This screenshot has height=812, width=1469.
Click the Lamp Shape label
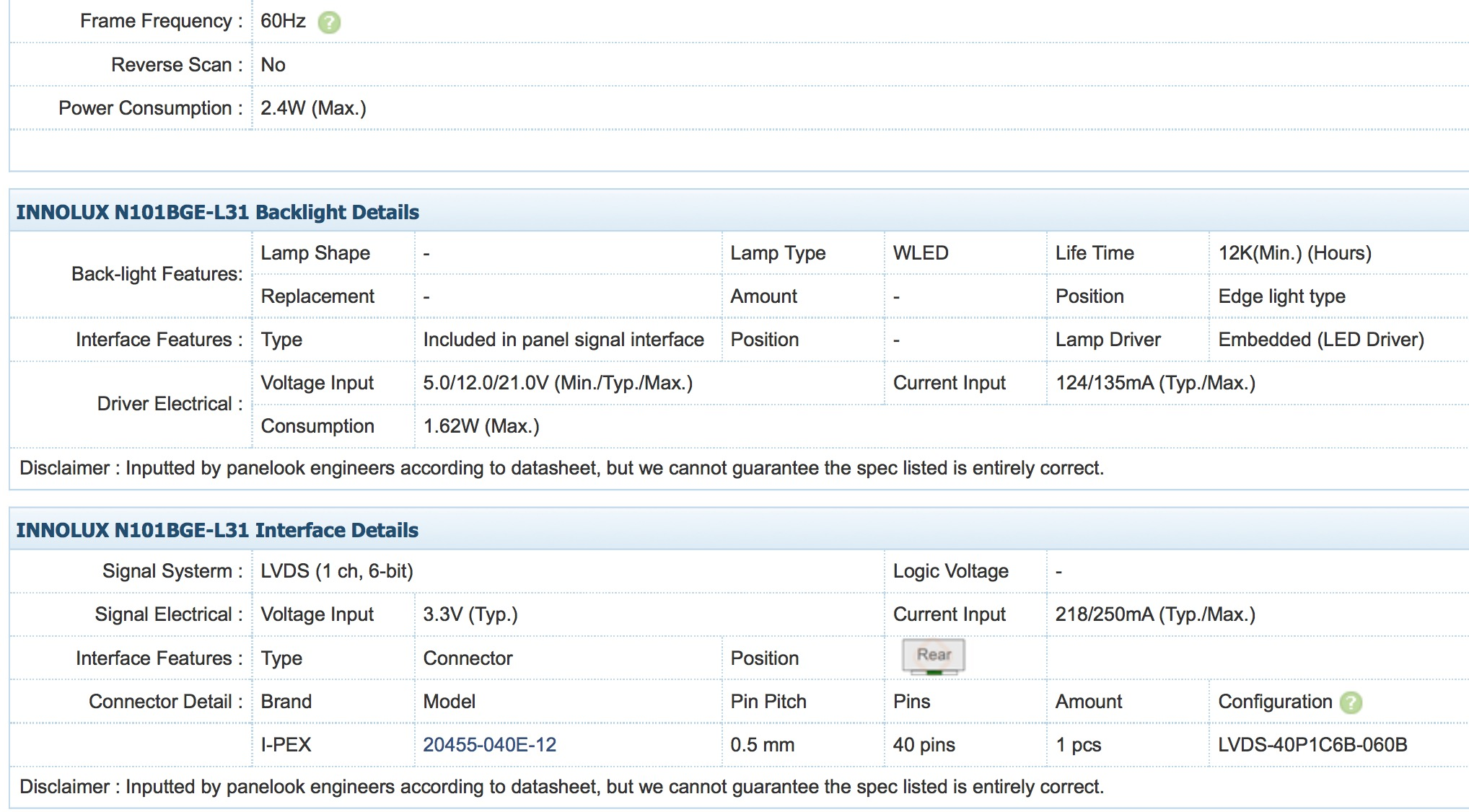click(315, 253)
